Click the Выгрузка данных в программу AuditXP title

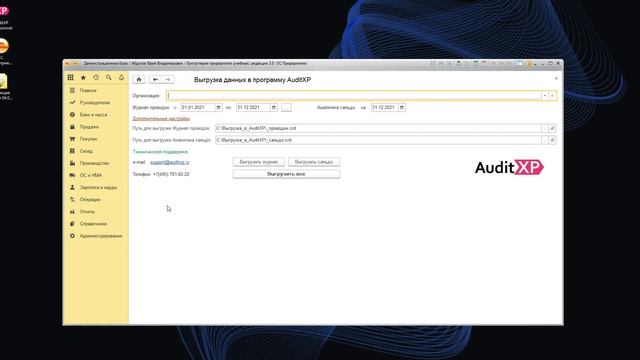click(252, 80)
